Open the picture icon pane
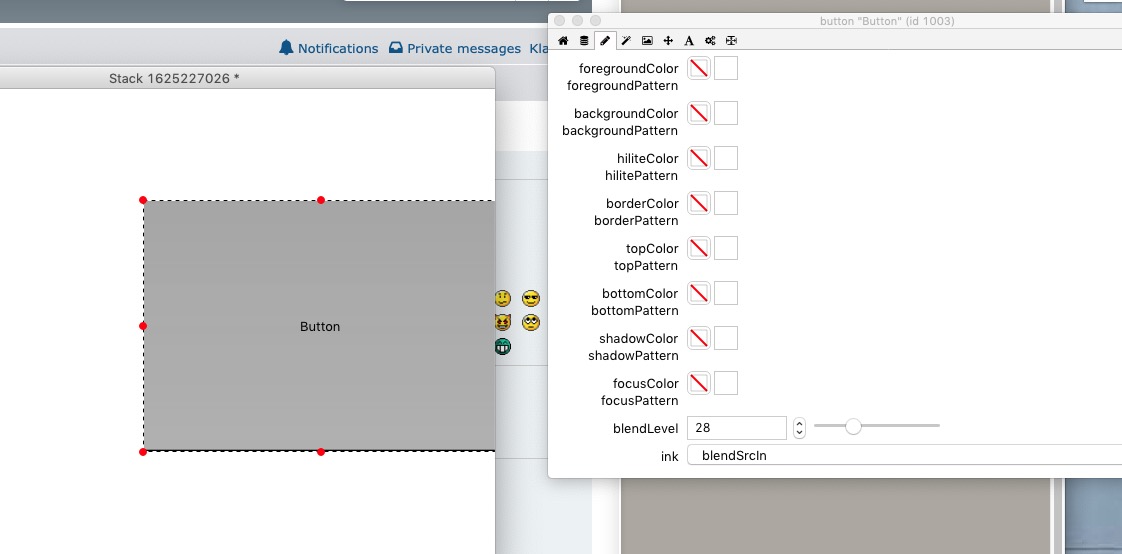Image resolution: width=1122 pixels, height=554 pixels. tap(647, 41)
